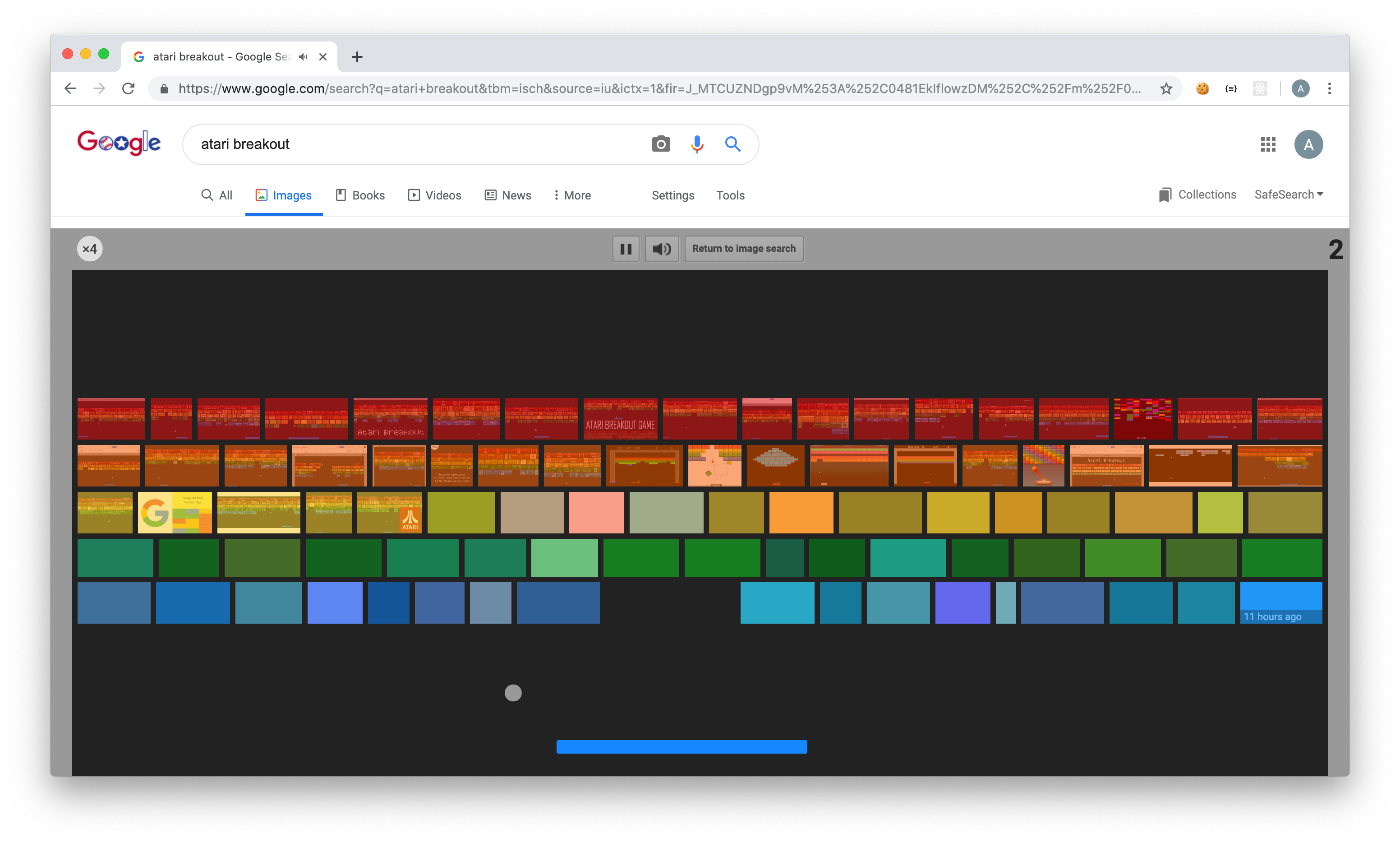Mute the game sound
Screen dimensions: 1400x843
tap(661, 249)
